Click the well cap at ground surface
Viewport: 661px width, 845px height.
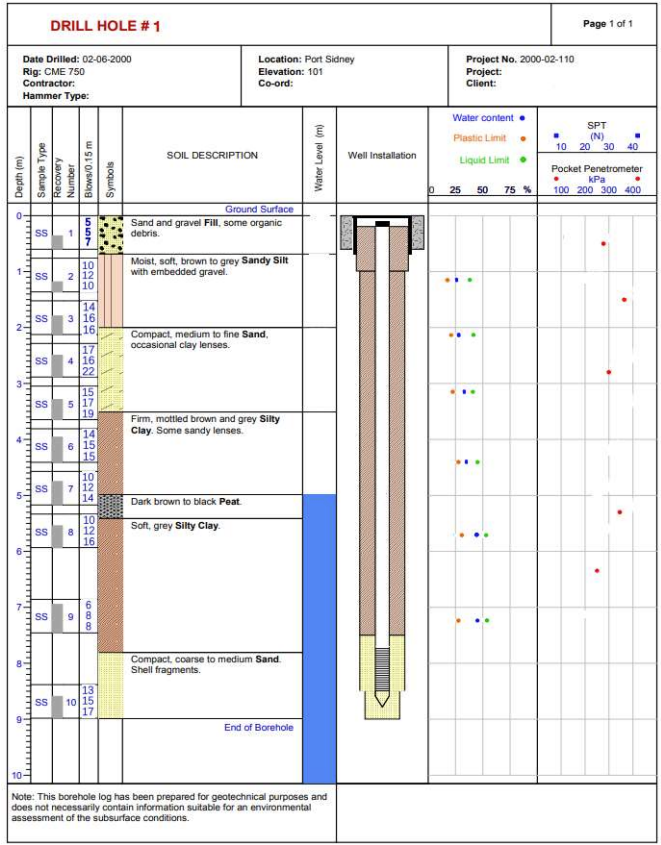(x=382, y=223)
